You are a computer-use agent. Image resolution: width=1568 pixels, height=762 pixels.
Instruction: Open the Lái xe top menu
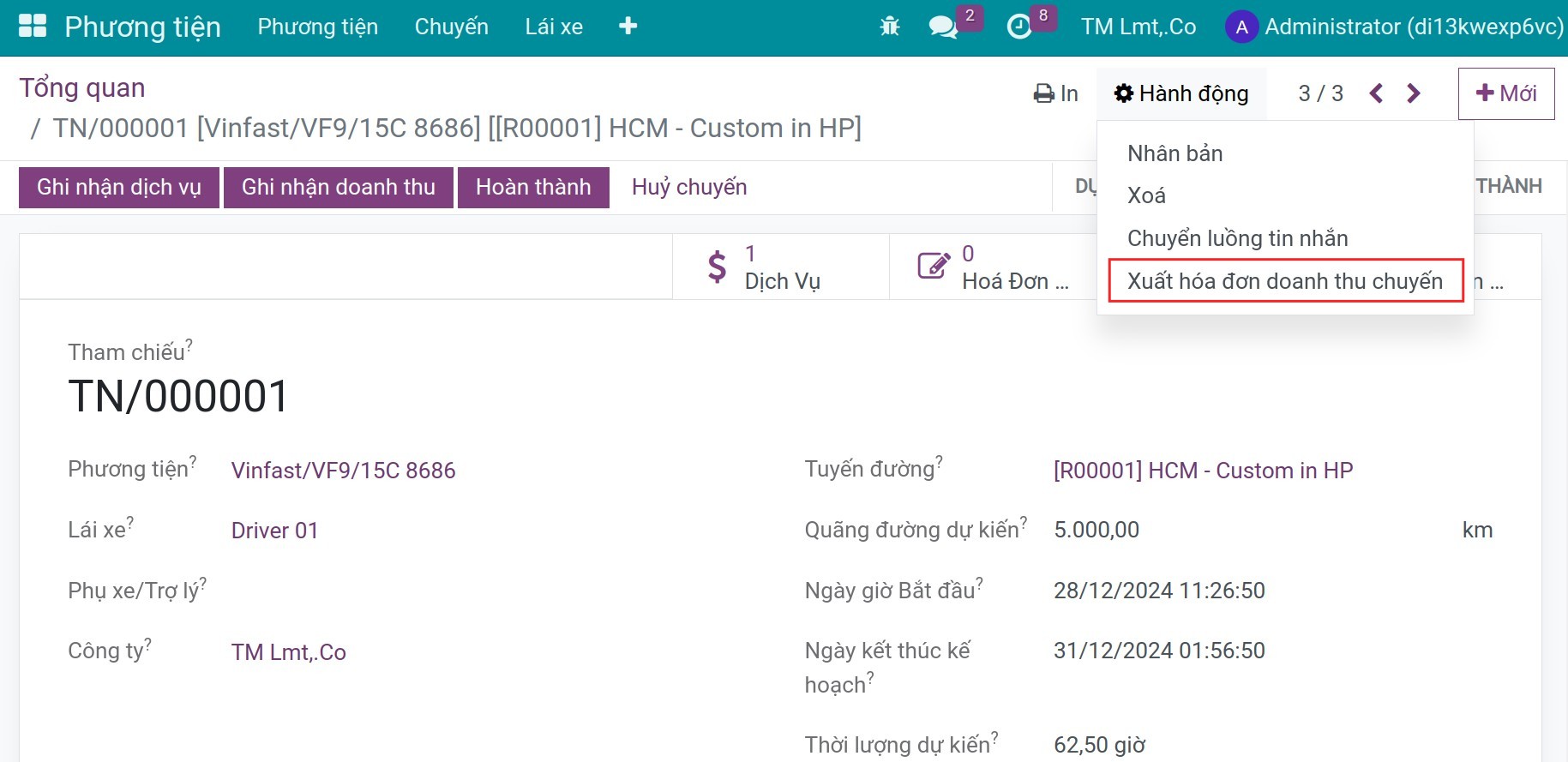pyautogui.click(x=554, y=27)
